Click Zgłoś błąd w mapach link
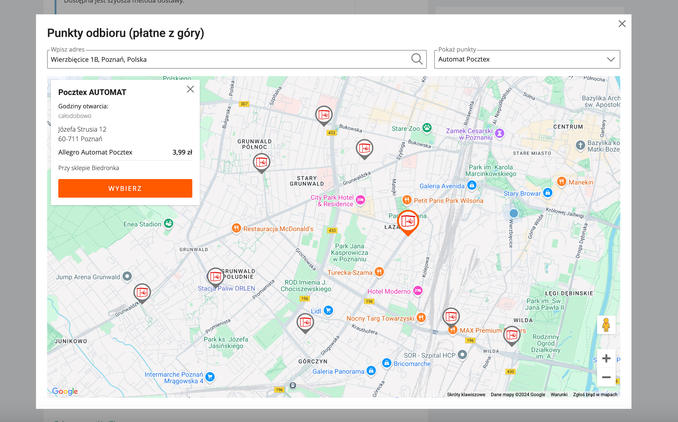 pos(595,394)
